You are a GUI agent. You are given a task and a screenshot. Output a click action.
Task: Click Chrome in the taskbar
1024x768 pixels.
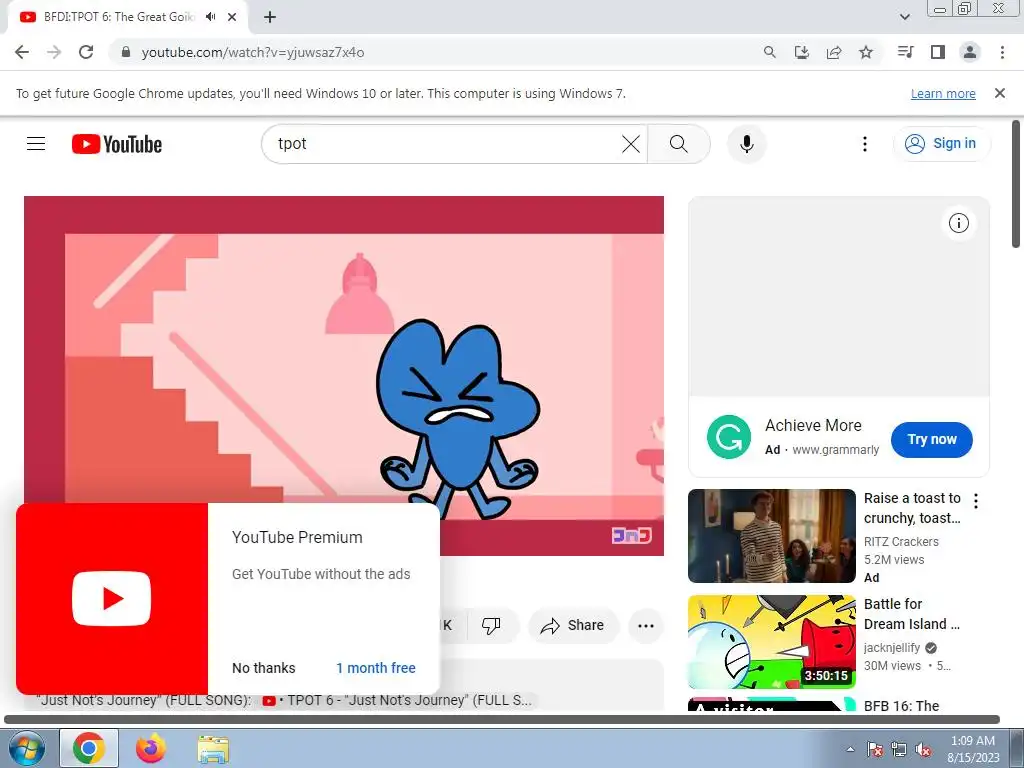point(89,748)
